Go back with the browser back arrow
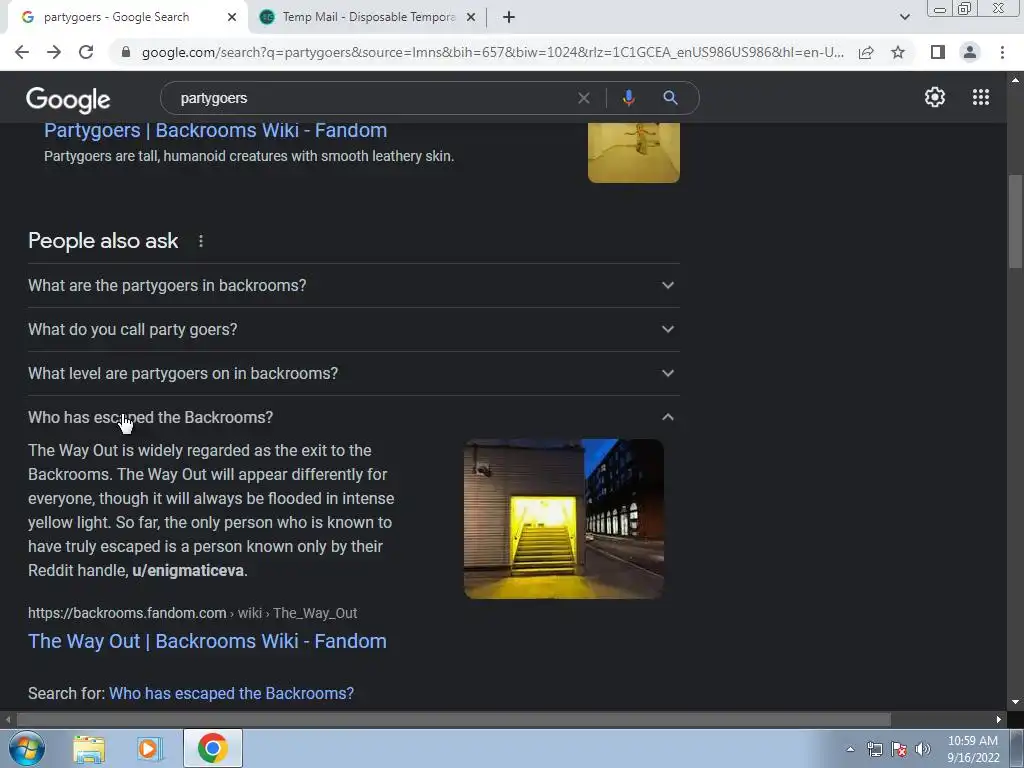The width and height of the screenshot is (1024, 768). 22,52
